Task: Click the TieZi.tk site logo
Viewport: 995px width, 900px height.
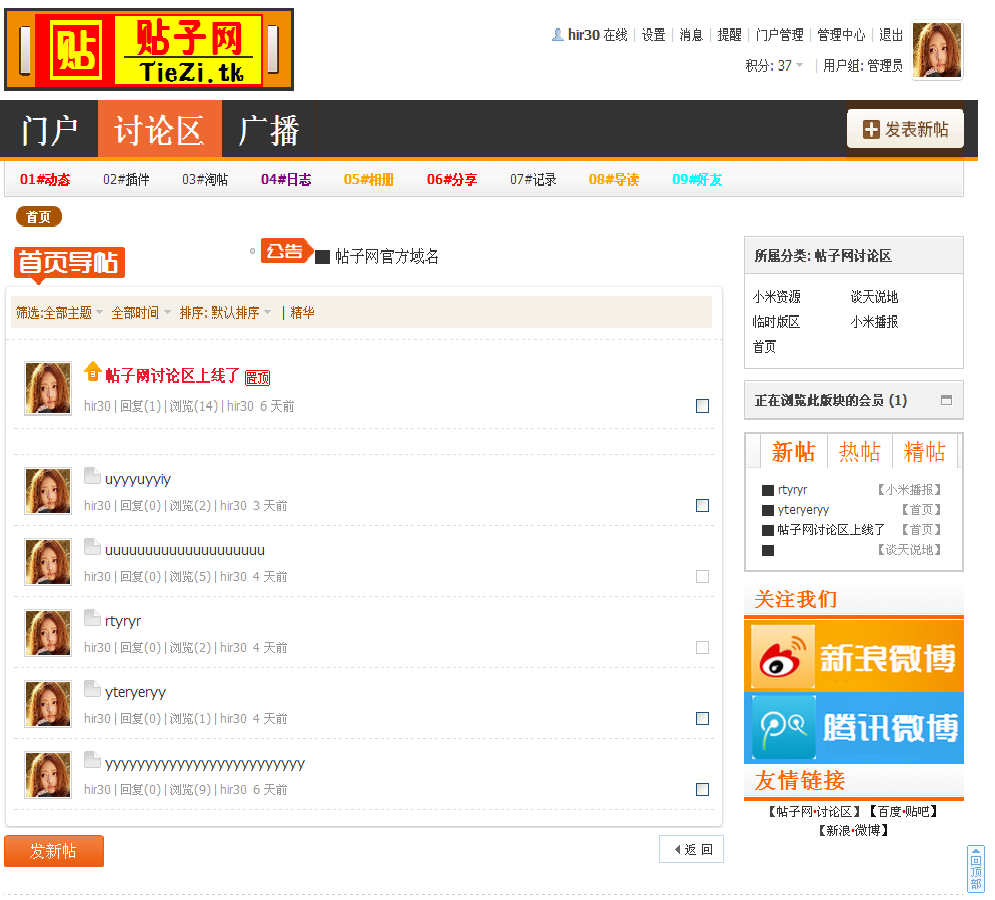Action: tap(149, 50)
